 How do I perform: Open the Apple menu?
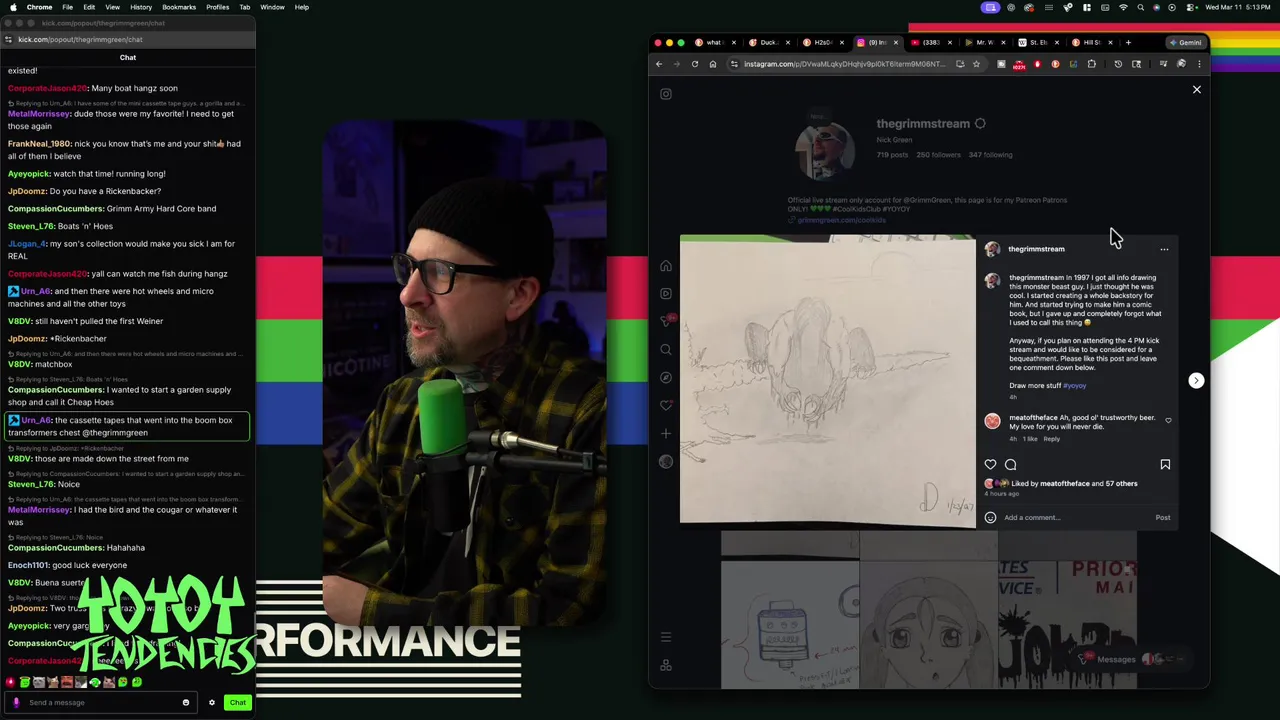(14, 7)
